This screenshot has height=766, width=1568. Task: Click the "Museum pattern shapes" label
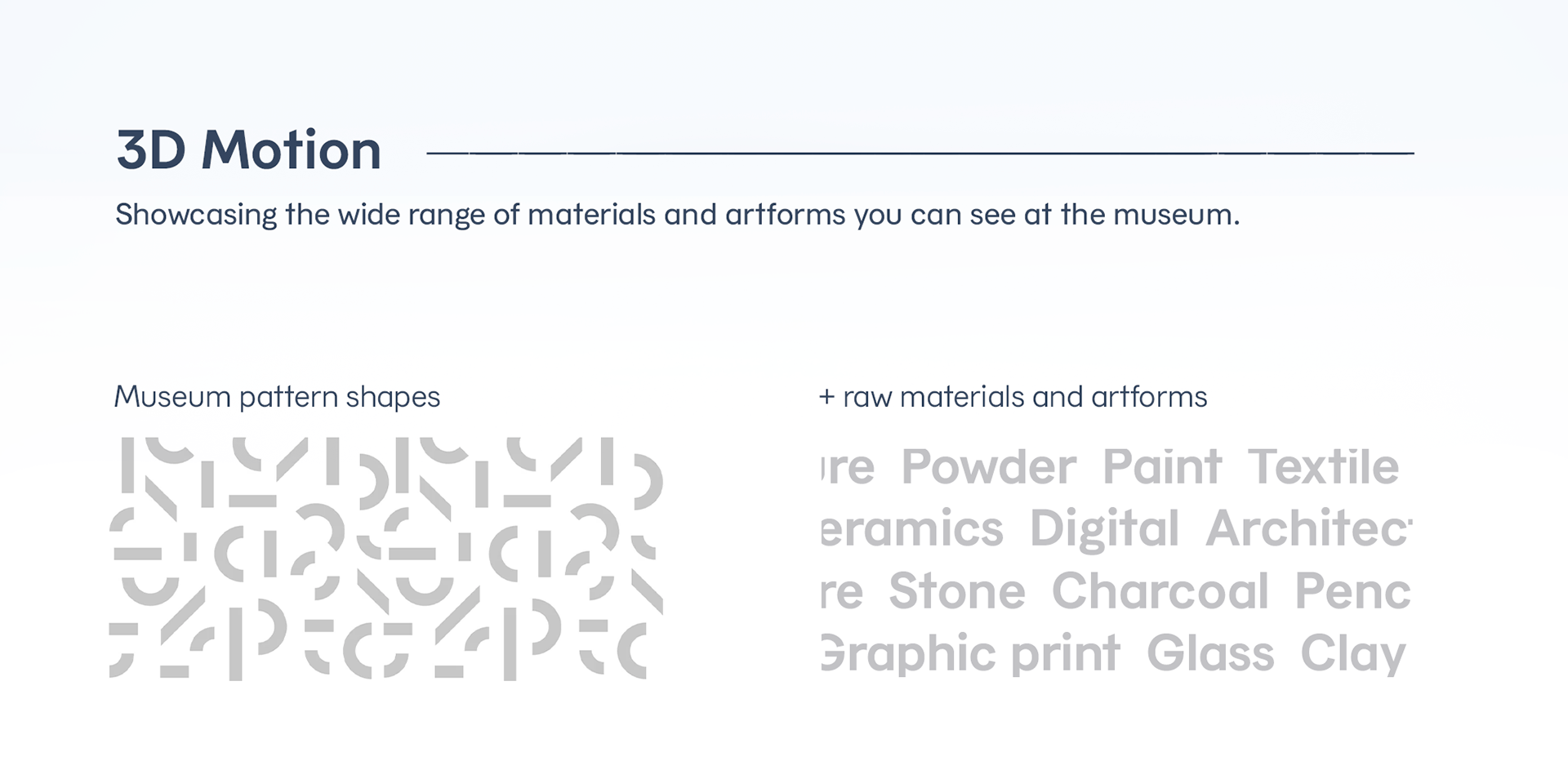pos(277,397)
